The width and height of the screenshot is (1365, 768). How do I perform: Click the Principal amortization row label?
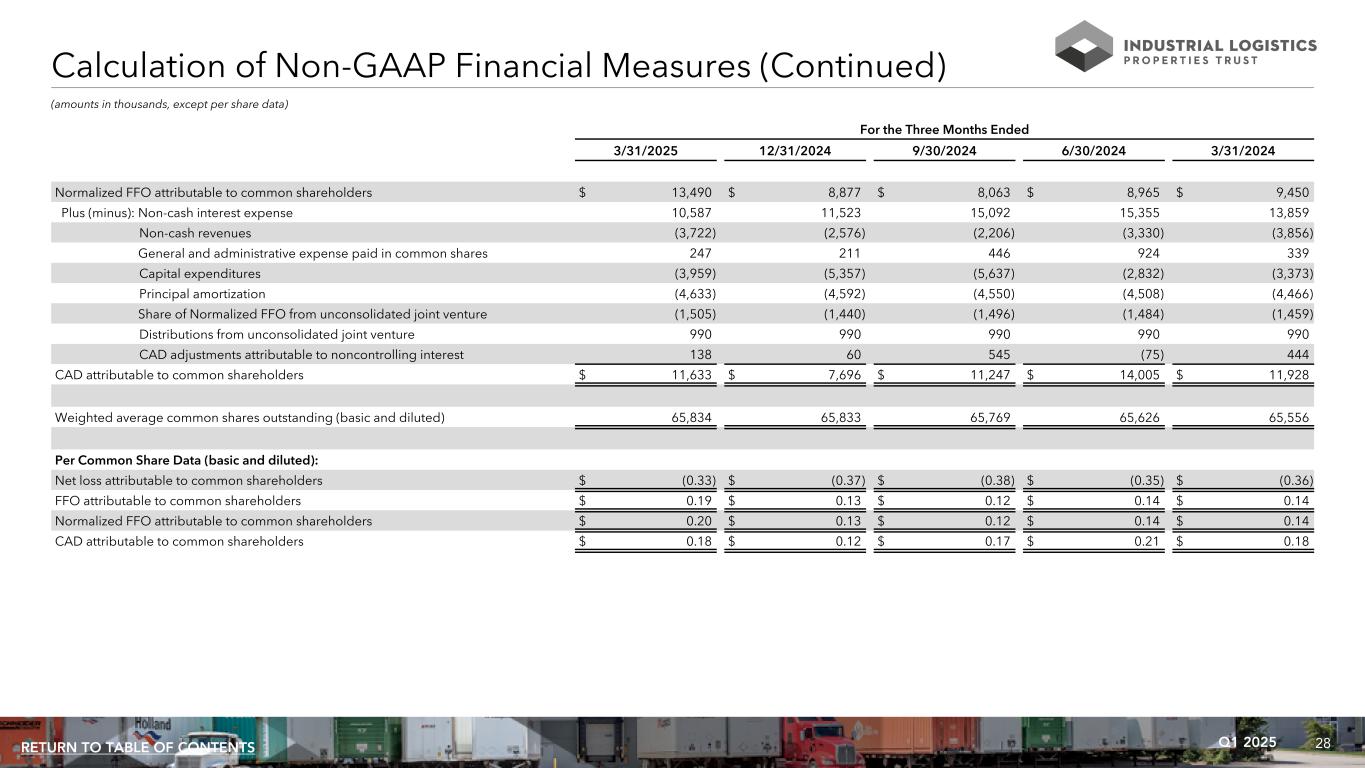tap(202, 294)
